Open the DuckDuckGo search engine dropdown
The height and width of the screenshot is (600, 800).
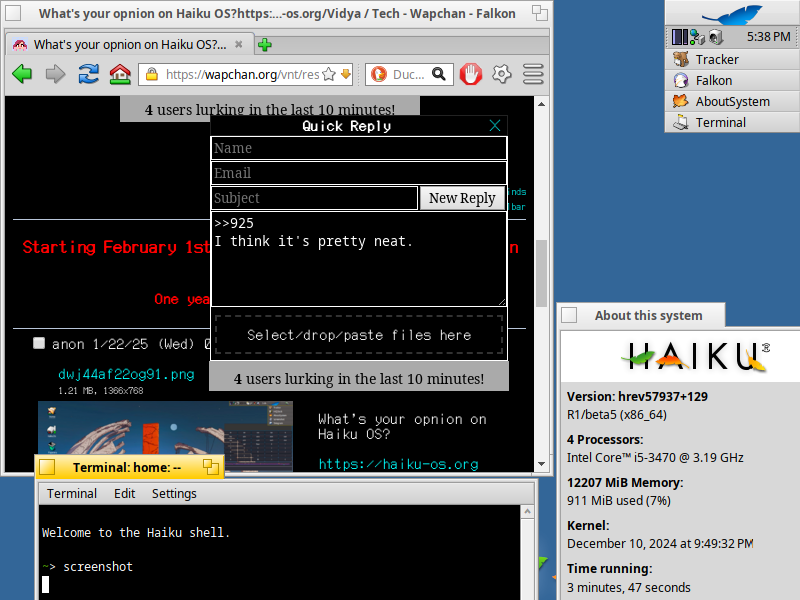(381, 74)
